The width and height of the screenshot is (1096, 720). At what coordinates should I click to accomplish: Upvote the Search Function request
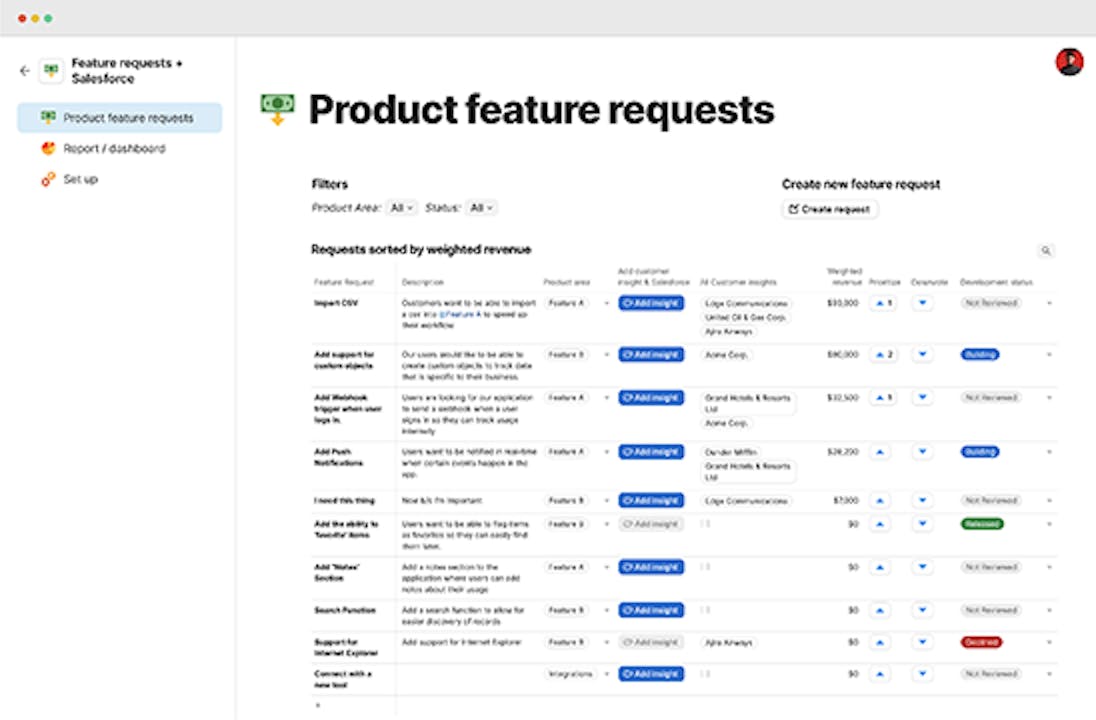[881, 610]
